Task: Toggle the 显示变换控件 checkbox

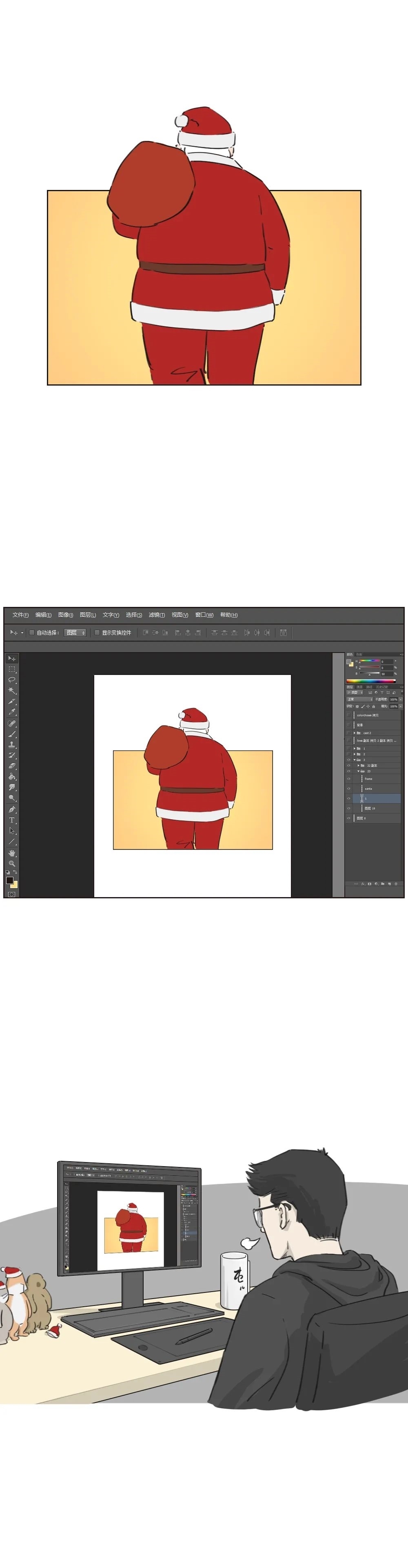Action: tap(97, 633)
